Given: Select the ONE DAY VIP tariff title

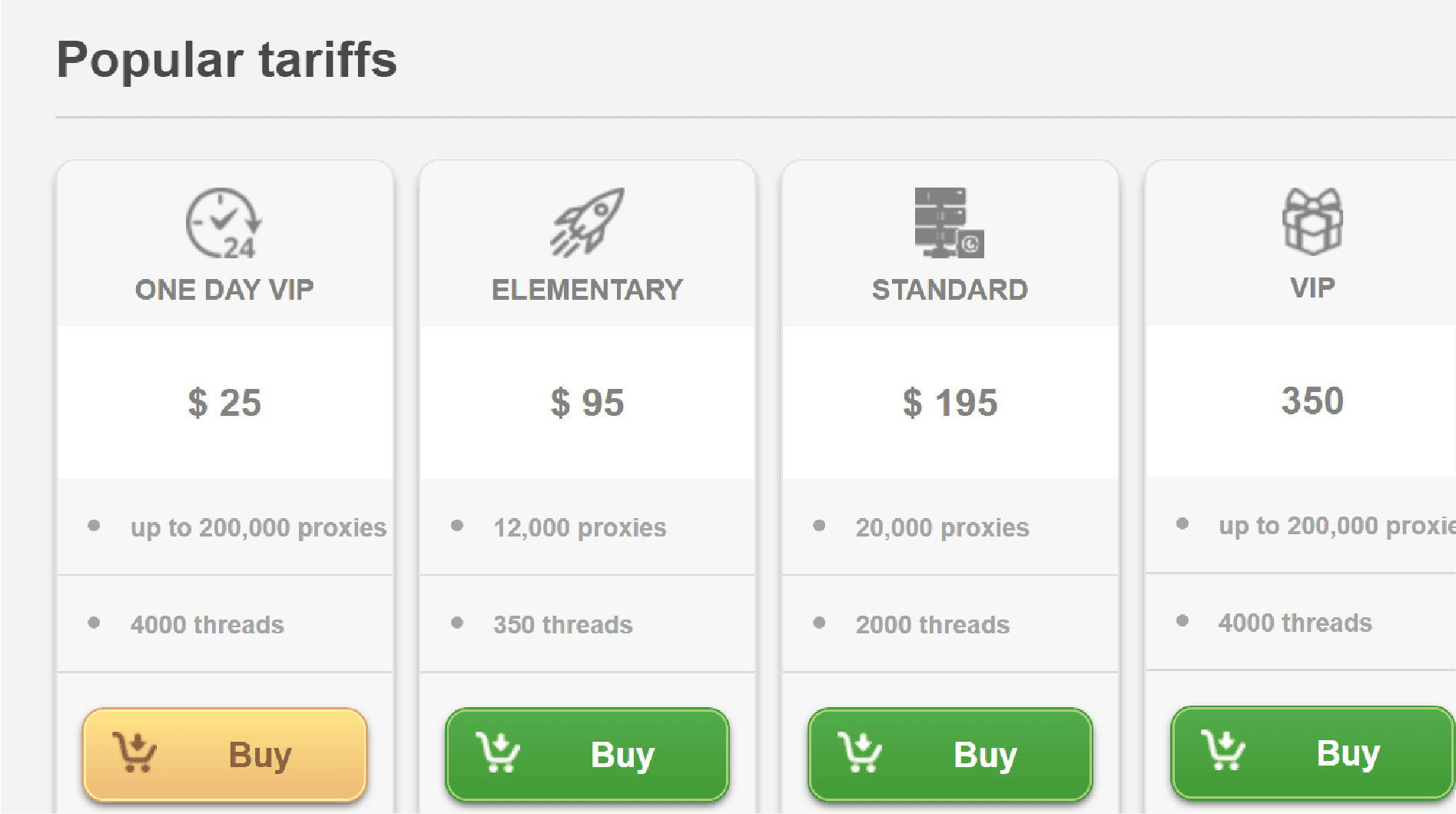Looking at the screenshot, I should point(224,290).
